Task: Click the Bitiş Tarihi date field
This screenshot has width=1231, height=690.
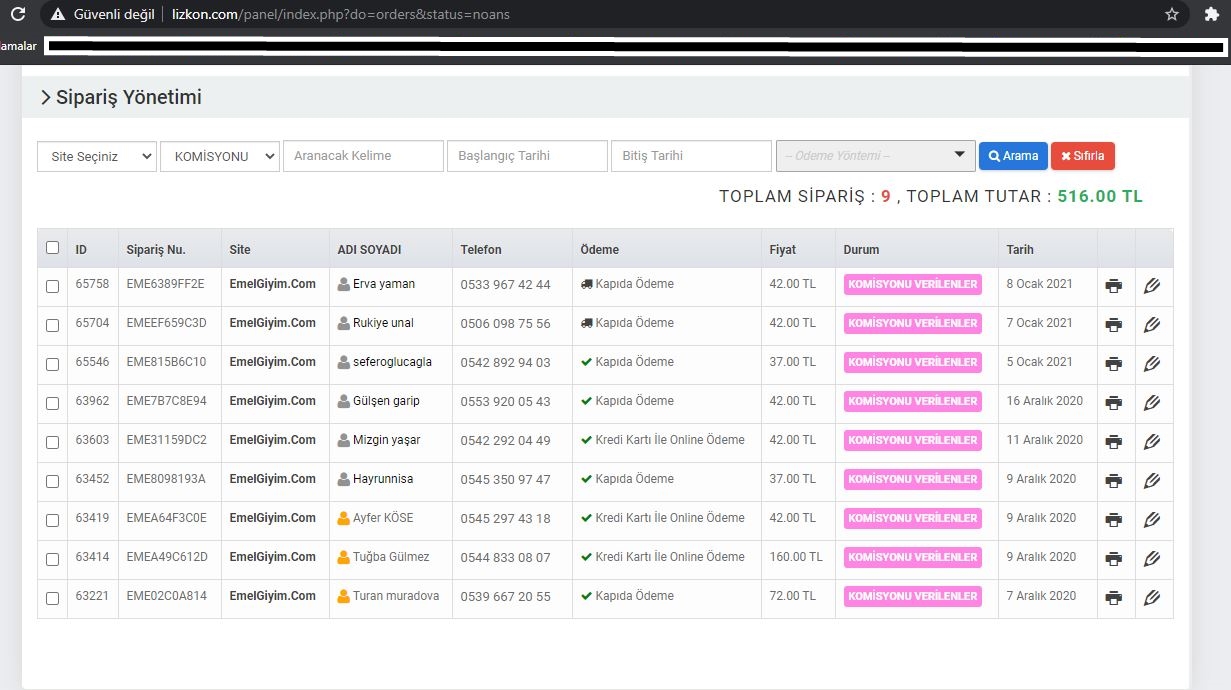Action: tap(691, 156)
